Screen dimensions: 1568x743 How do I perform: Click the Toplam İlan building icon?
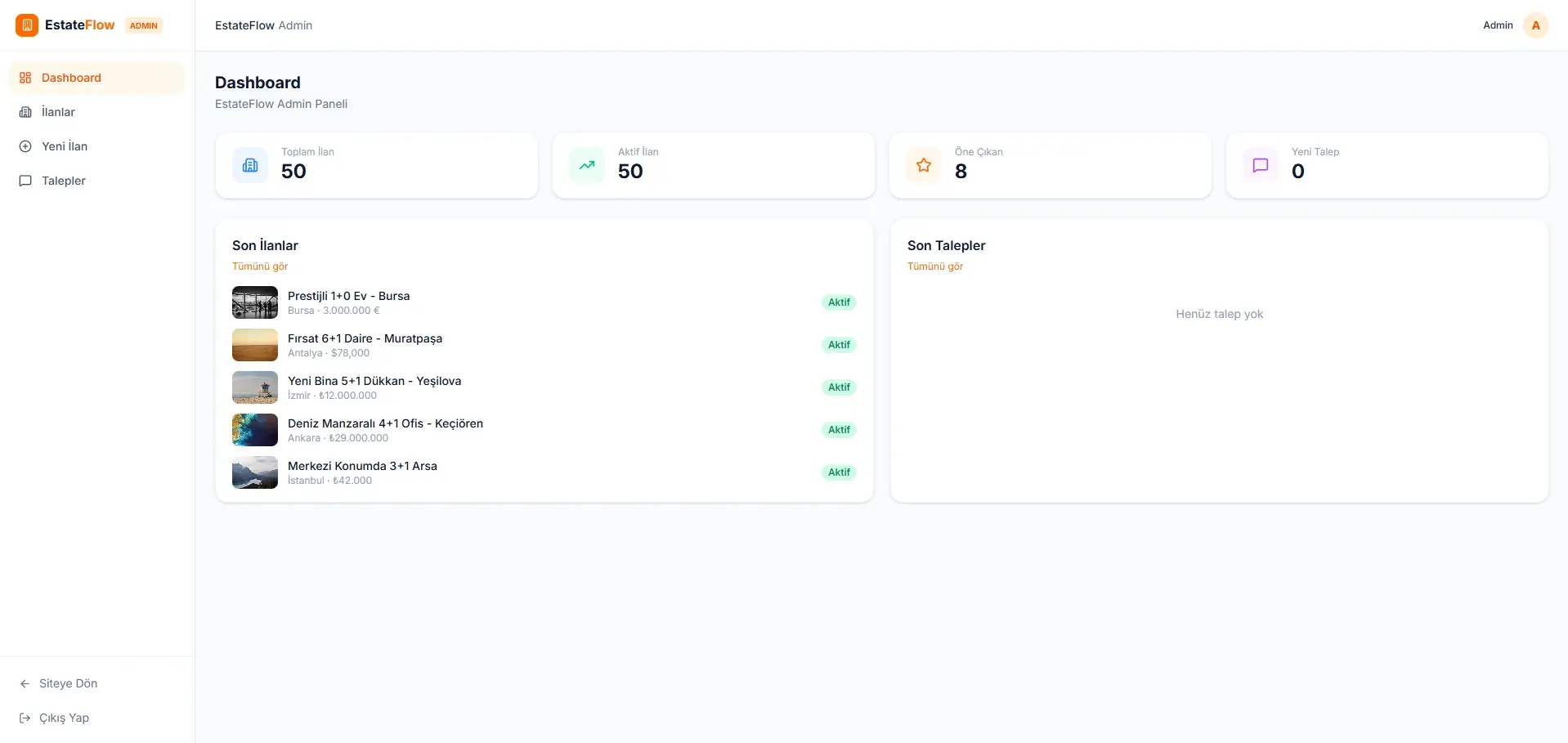point(250,165)
